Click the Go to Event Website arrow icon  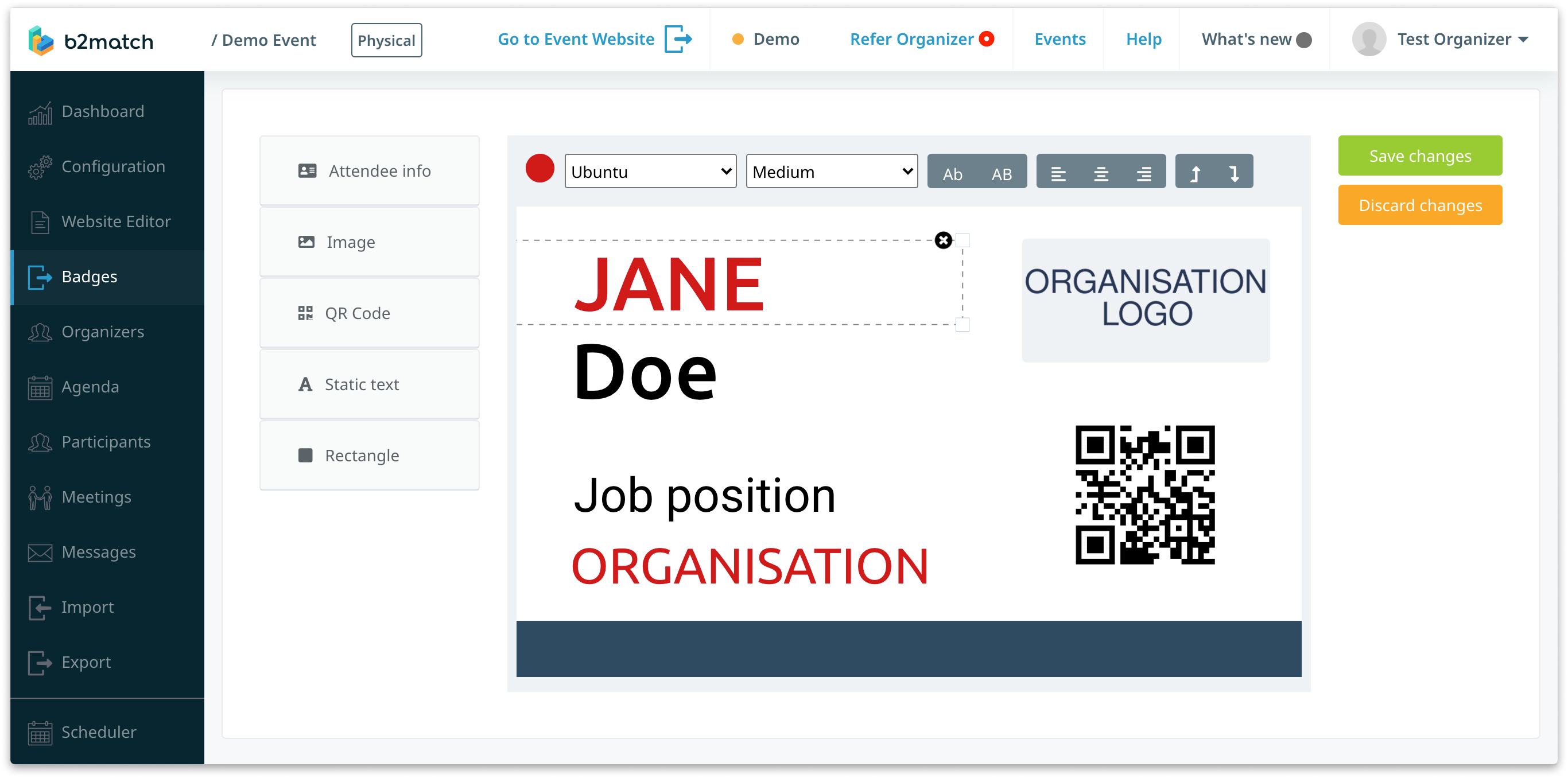coord(678,40)
